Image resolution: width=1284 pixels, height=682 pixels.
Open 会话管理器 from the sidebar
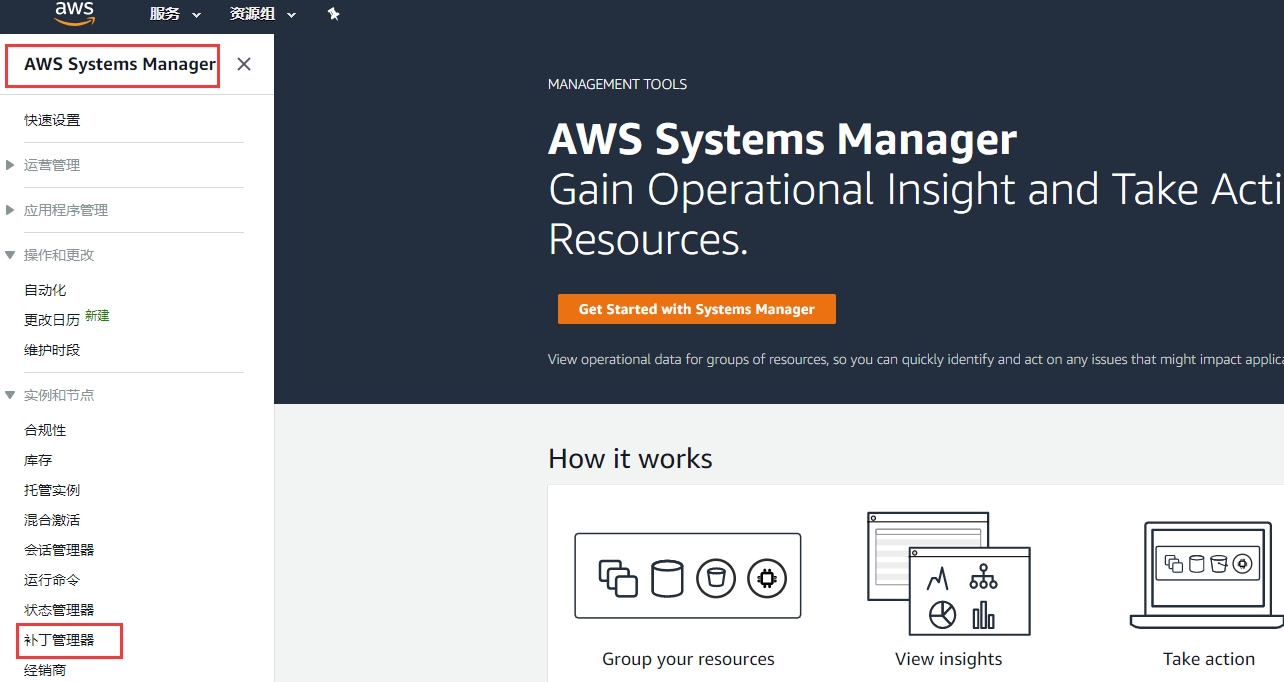pyautogui.click(x=59, y=550)
